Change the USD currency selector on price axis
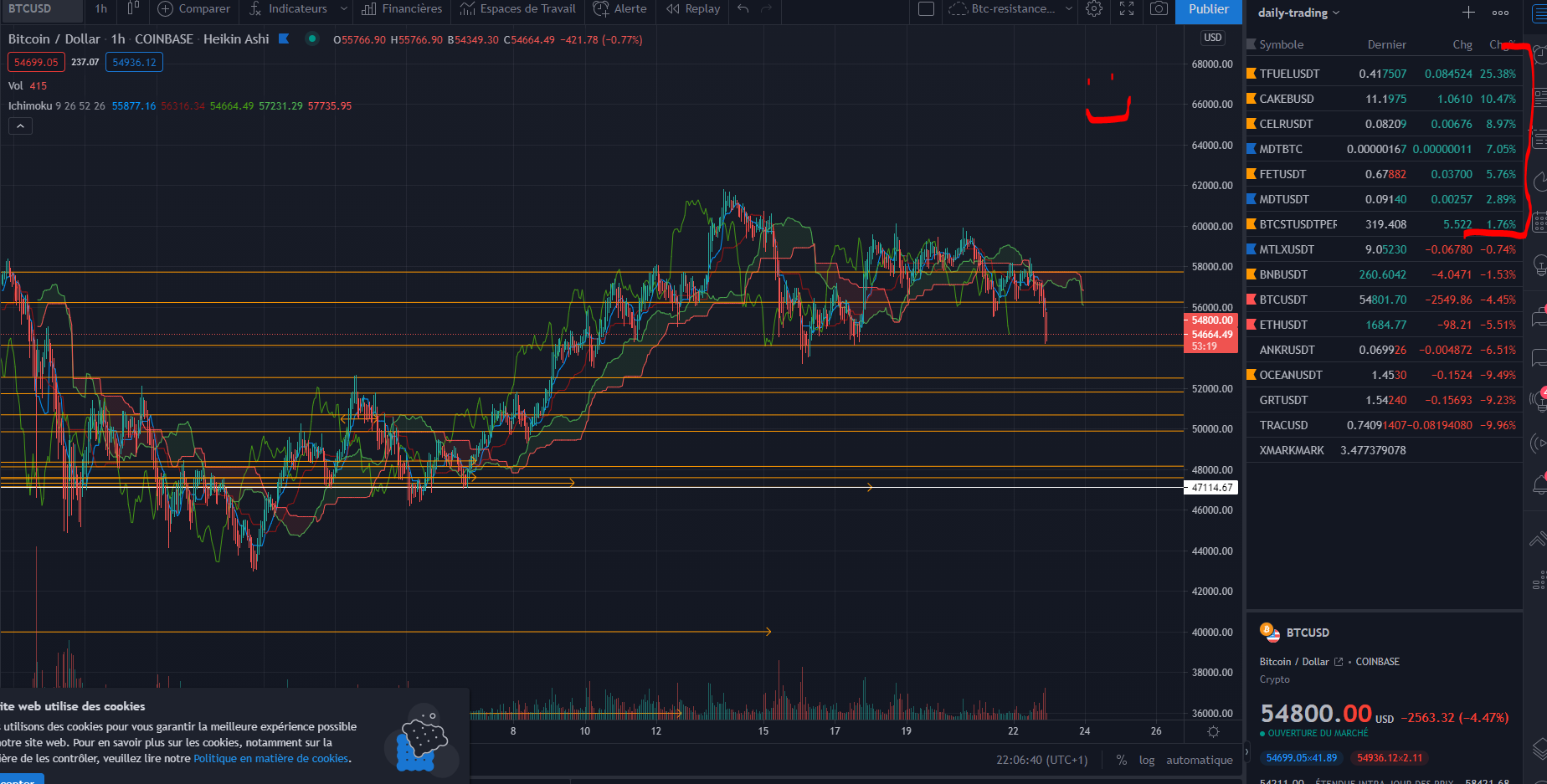Screen dimensions: 1547x784 [x=1212, y=38]
